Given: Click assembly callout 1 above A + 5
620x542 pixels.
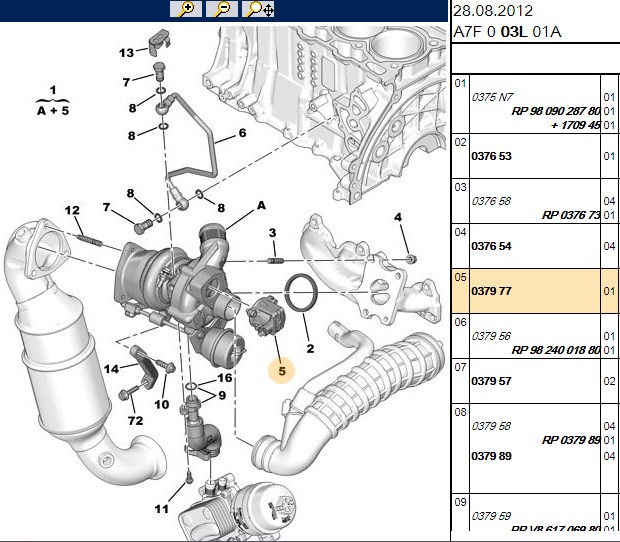Looking at the screenshot, I should tap(53, 90).
